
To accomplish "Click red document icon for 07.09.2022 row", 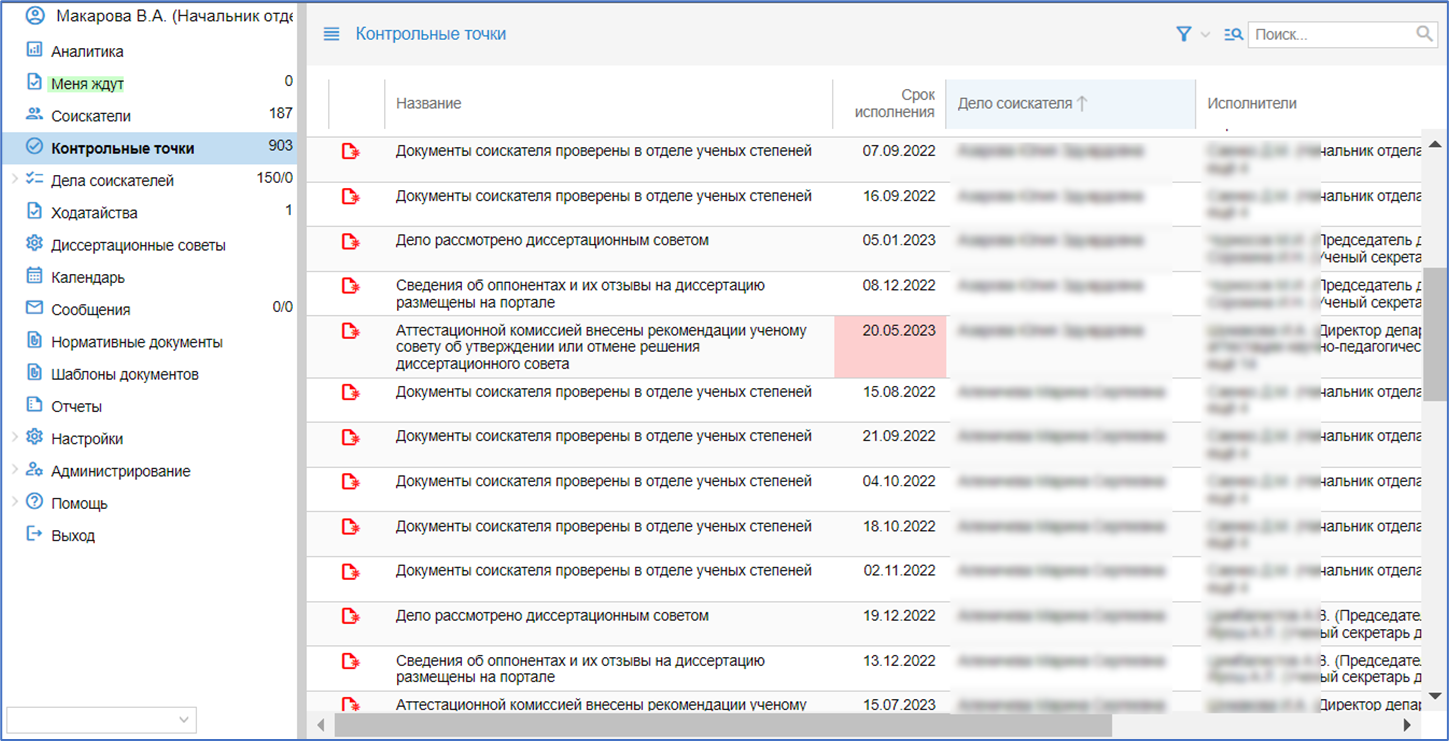I will (350, 152).
